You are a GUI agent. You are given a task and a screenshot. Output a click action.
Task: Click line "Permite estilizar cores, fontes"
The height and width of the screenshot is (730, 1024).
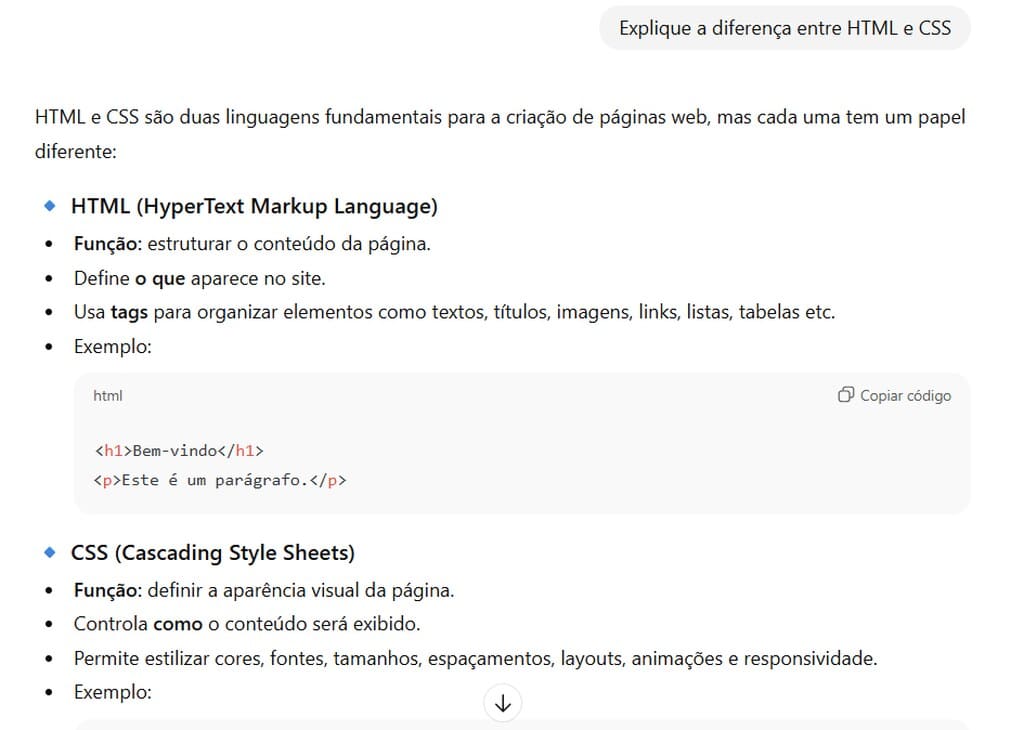[475, 658]
